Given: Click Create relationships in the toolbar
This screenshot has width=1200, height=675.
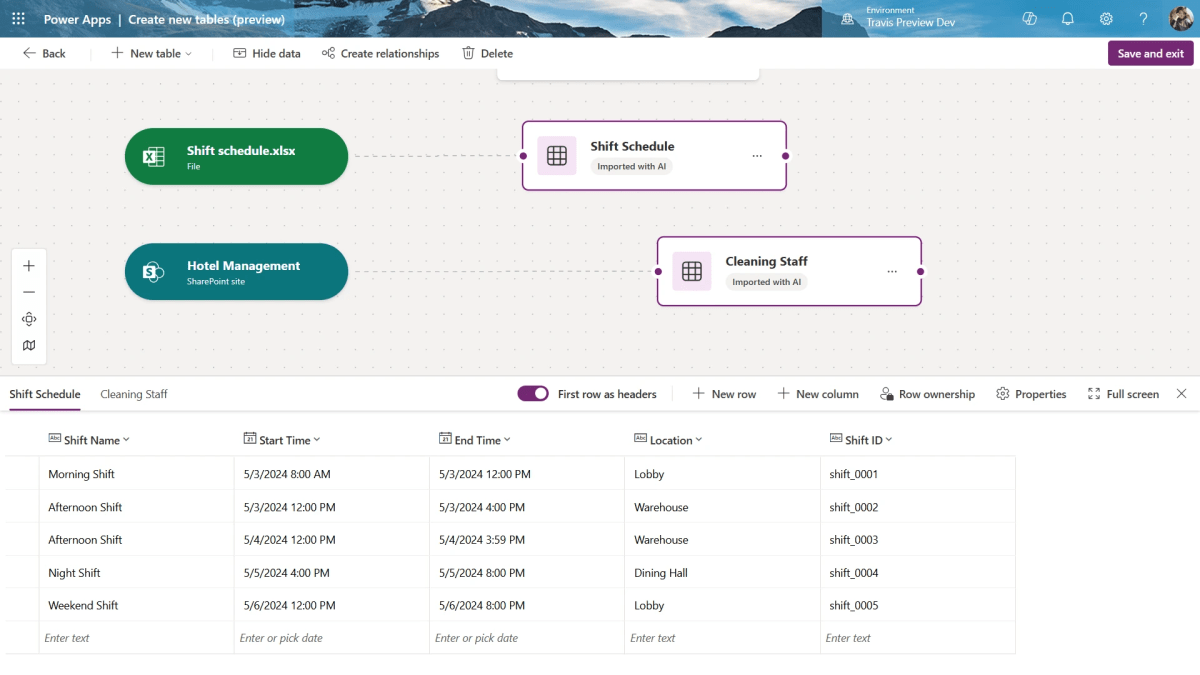Looking at the screenshot, I should tap(380, 53).
